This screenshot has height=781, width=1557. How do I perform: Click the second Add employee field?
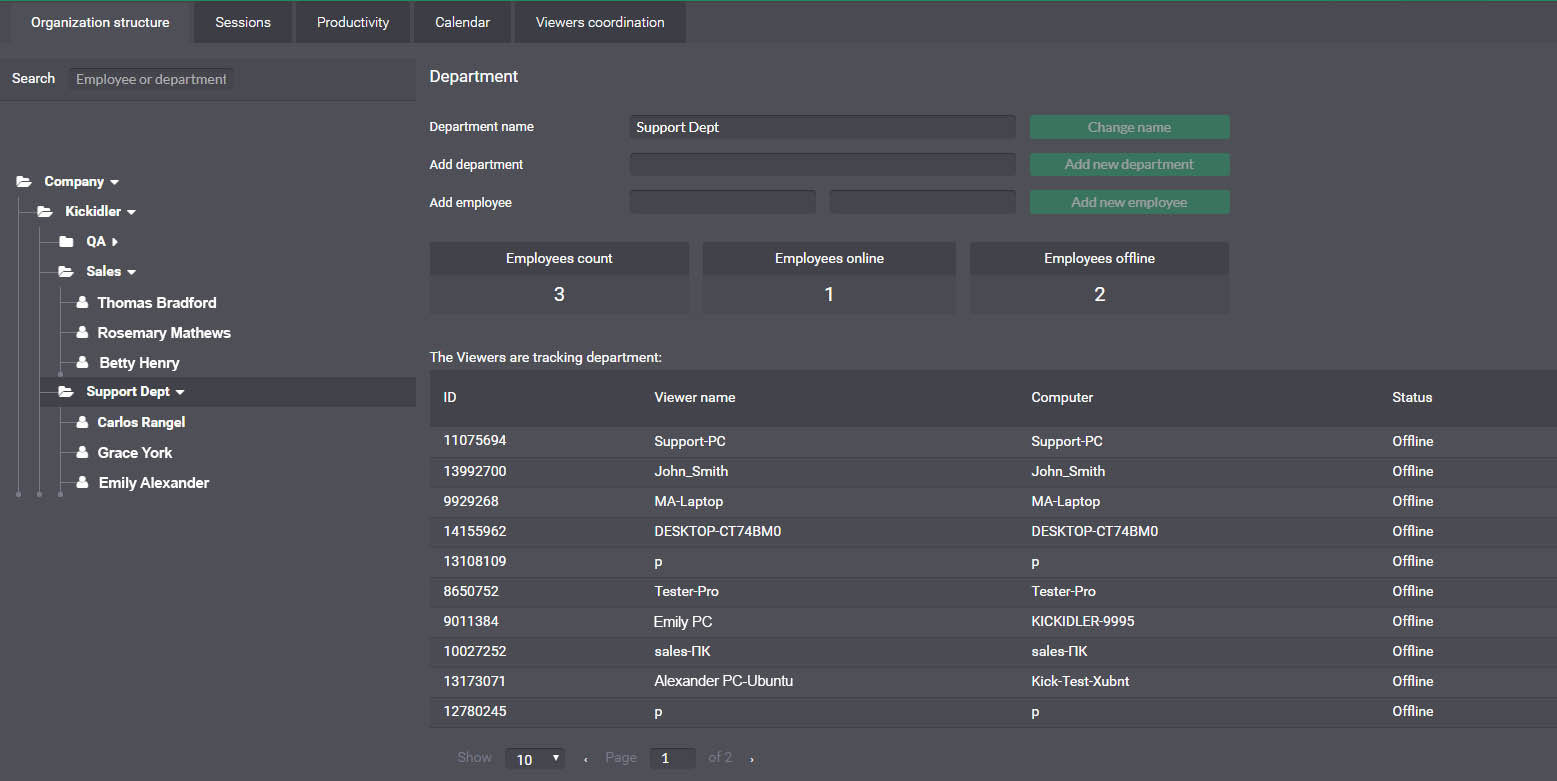(922, 202)
